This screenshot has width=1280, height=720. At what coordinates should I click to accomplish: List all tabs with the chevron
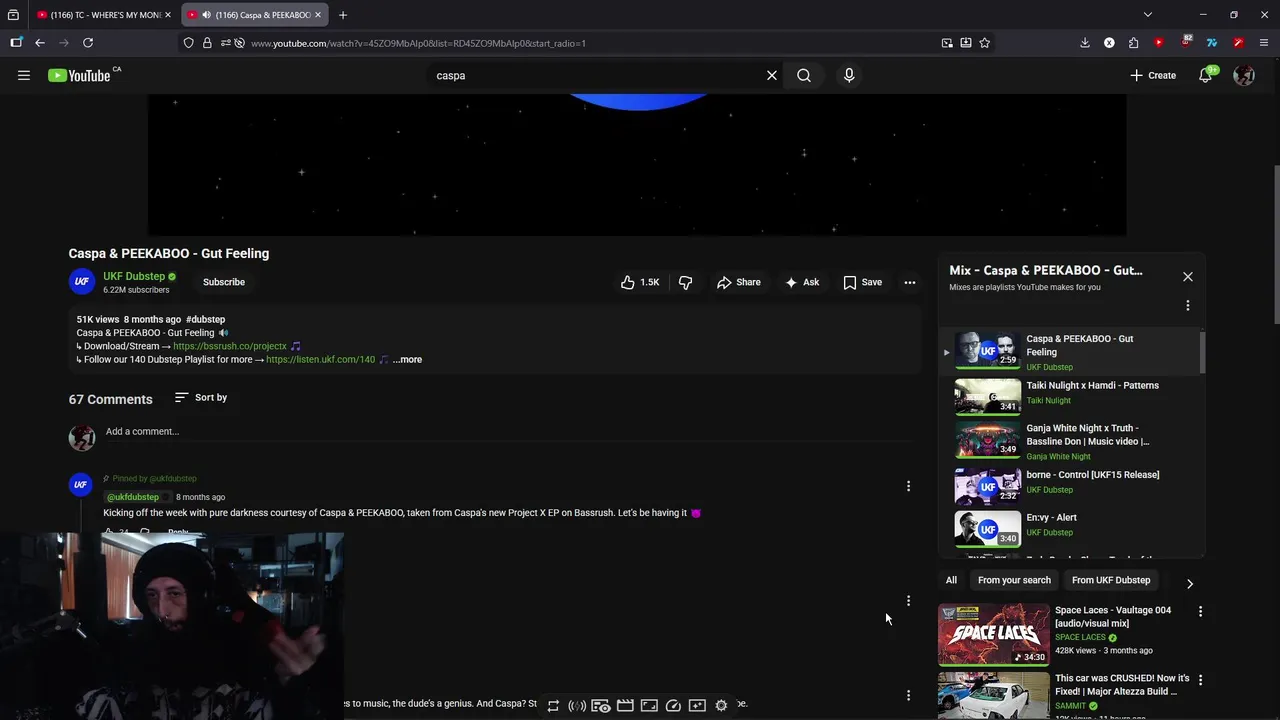[x=1148, y=15]
